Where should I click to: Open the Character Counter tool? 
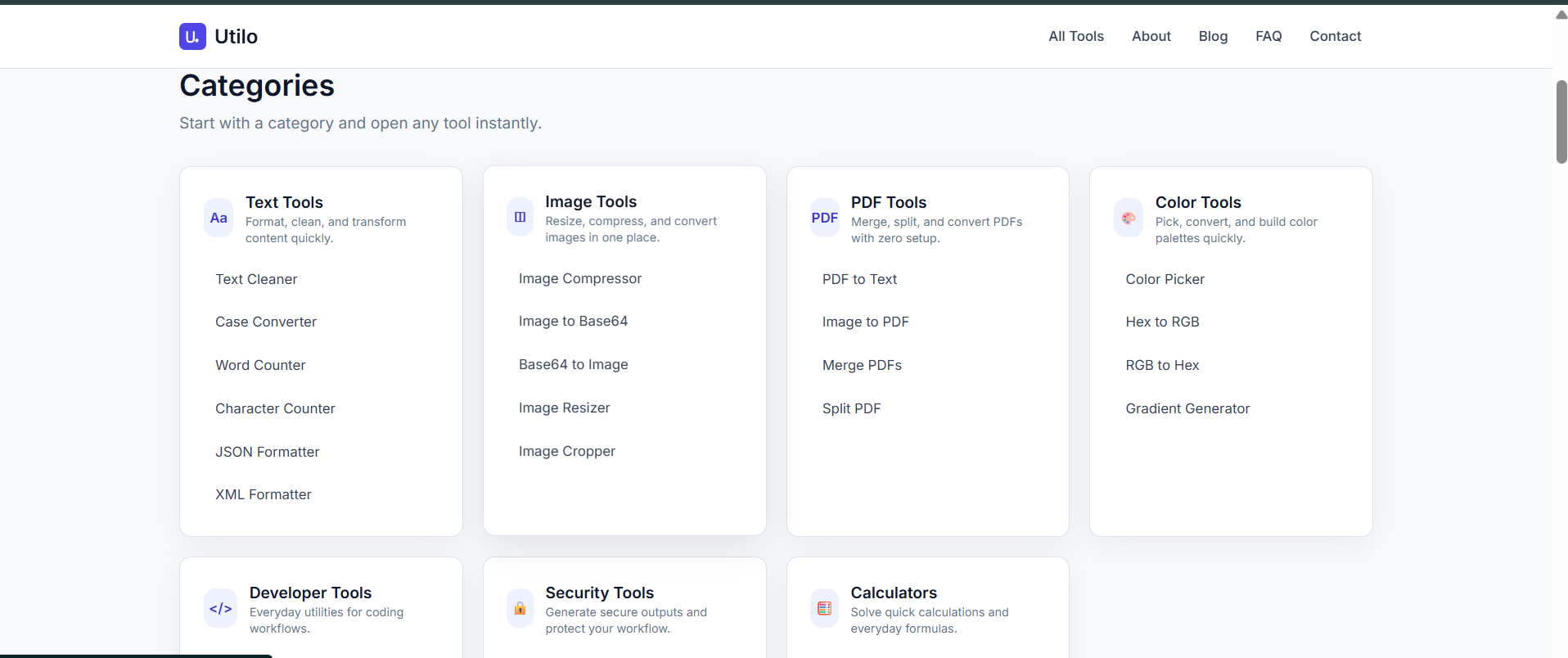(x=275, y=408)
